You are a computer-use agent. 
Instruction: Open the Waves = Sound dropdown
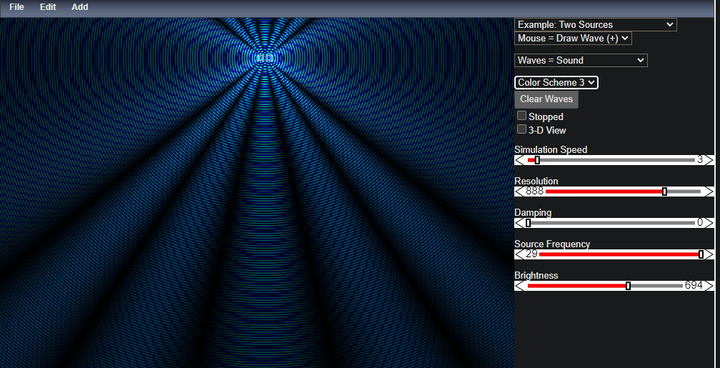point(581,60)
